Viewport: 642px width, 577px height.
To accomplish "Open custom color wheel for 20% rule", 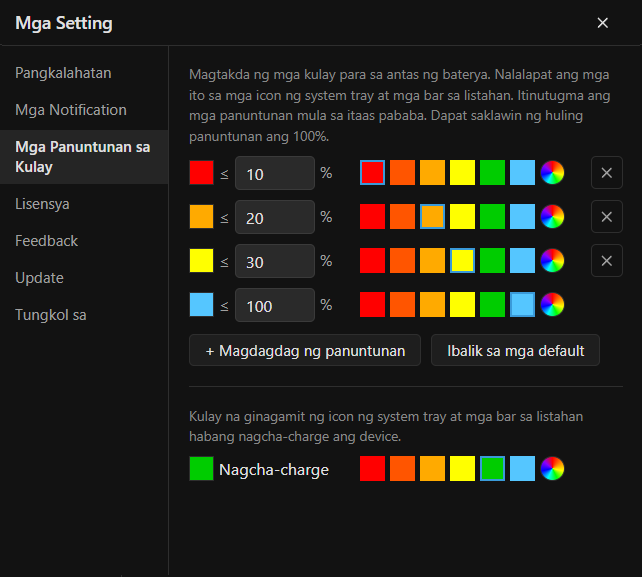I will [x=552, y=216].
